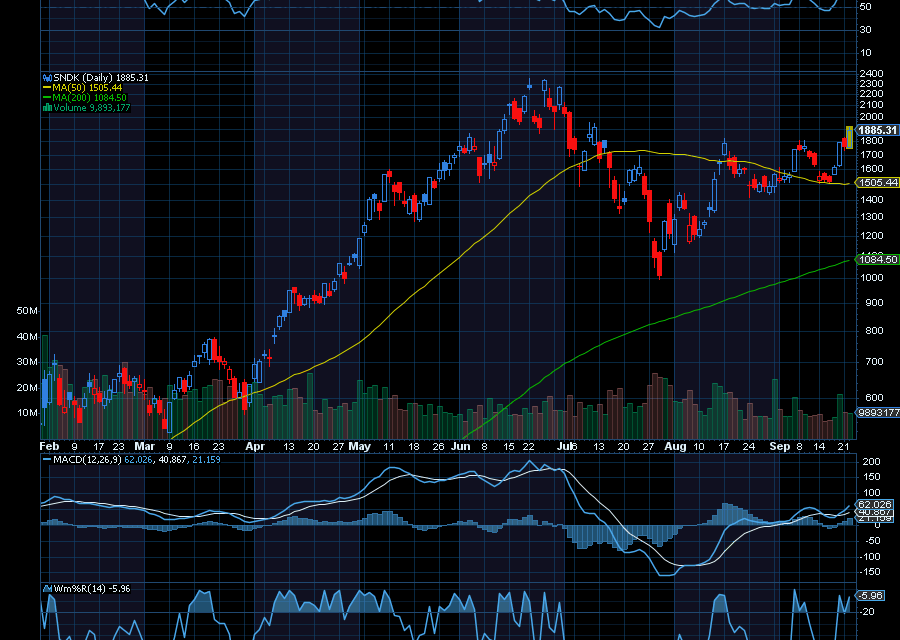Image resolution: width=900 pixels, height=640 pixels.
Task: Click the 26 date label before Jun
Action: click(x=439, y=446)
